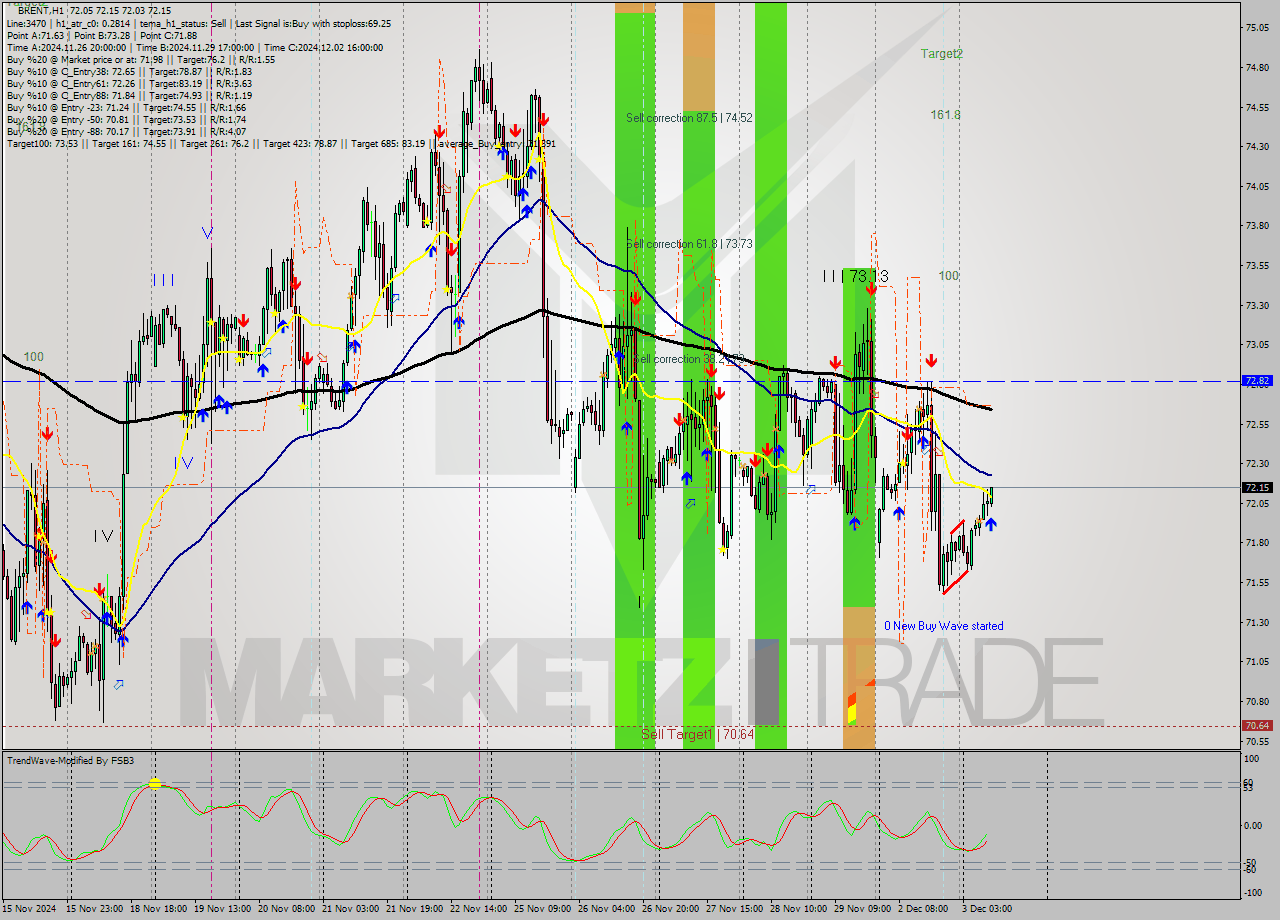
Task: Click the red 70.64 price tag
Action: tap(1257, 726)
